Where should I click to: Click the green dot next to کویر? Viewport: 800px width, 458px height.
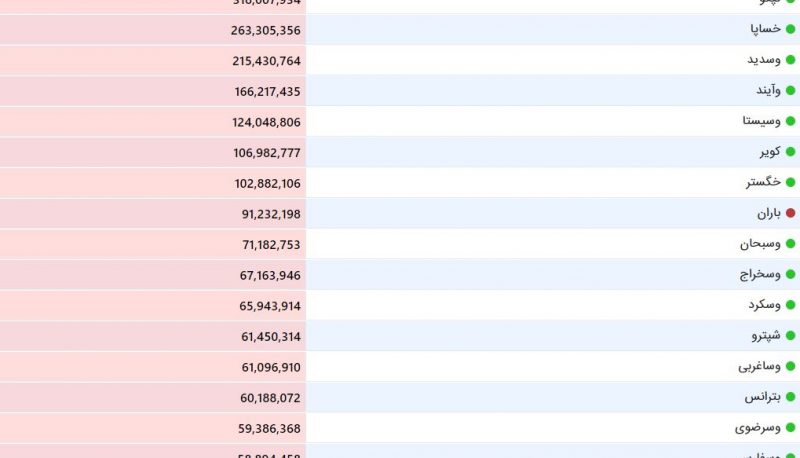[x=790, y=152]
